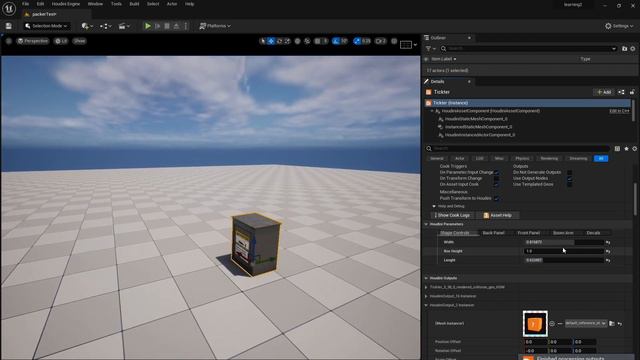
Task: Open the Tools menu
Action: click(x=116, y=4)
